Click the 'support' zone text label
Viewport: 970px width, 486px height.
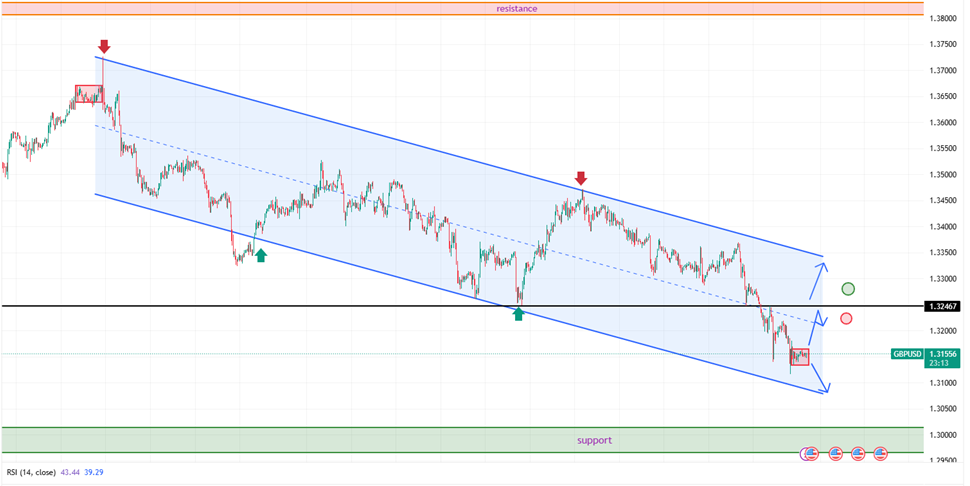click(594, 440)
